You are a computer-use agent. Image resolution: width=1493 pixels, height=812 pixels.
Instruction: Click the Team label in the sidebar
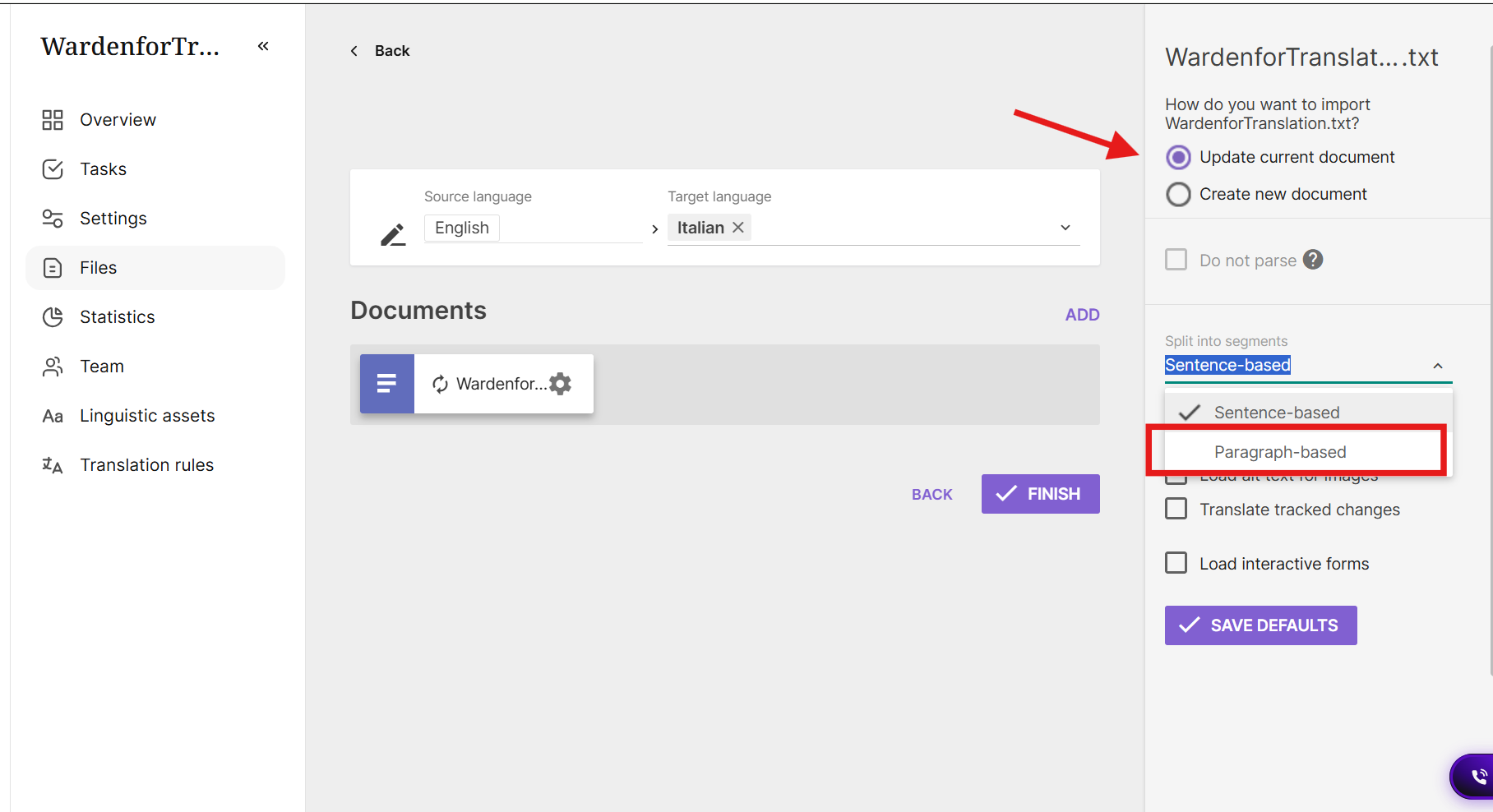[x=102, y=367]
